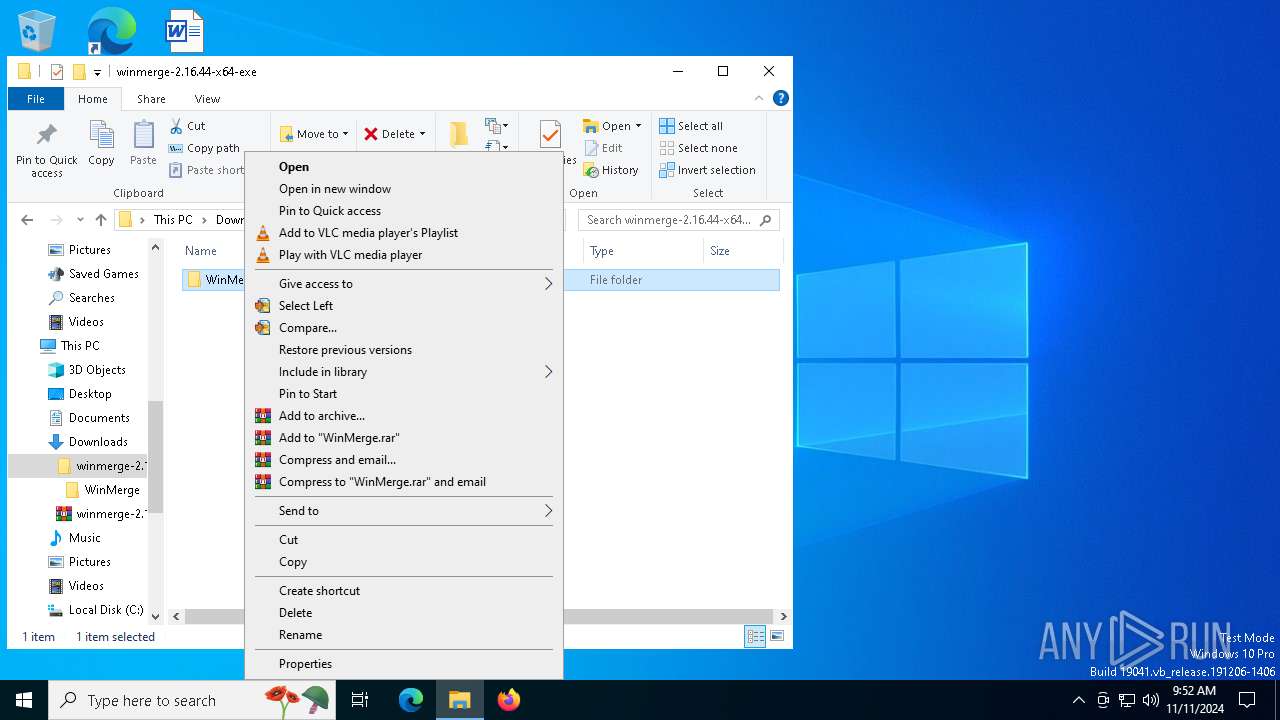Image resolution: width=1280 pixels, height=720 pixels.
Task: Choose Compress and email...
Action: tap(403, 460)
